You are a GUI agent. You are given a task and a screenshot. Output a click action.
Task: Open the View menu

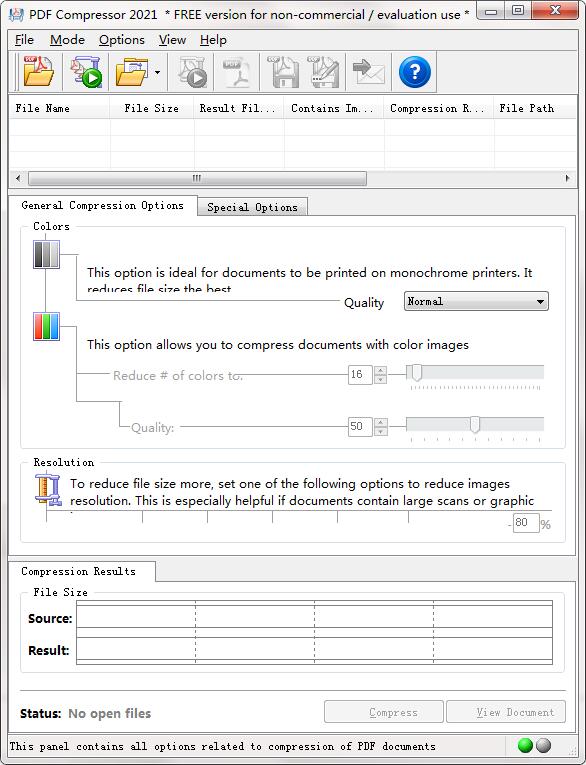[x=172, y=40]
